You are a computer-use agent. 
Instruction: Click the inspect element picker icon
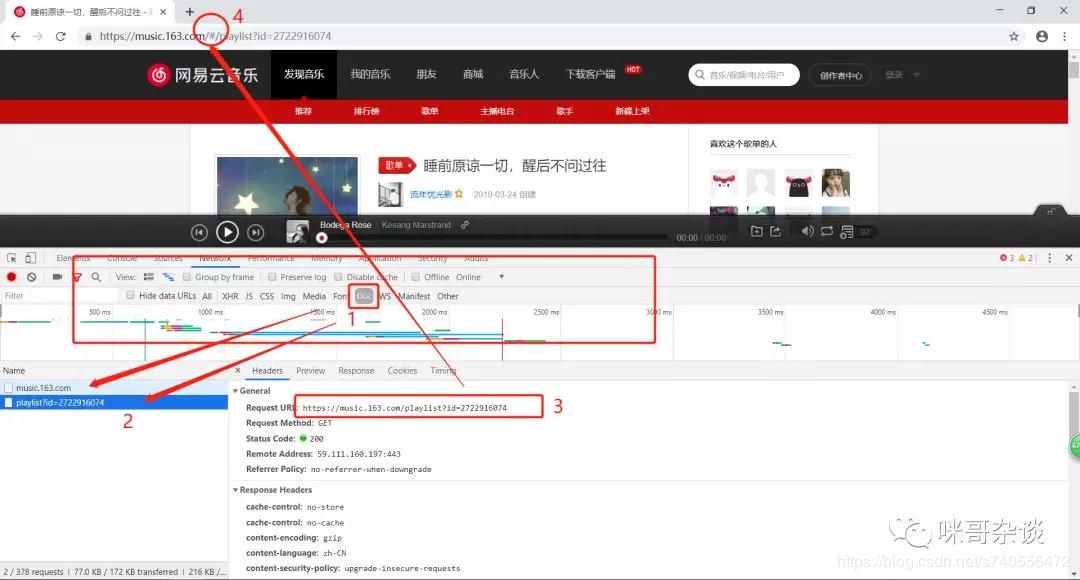click(x=10, y=258)
